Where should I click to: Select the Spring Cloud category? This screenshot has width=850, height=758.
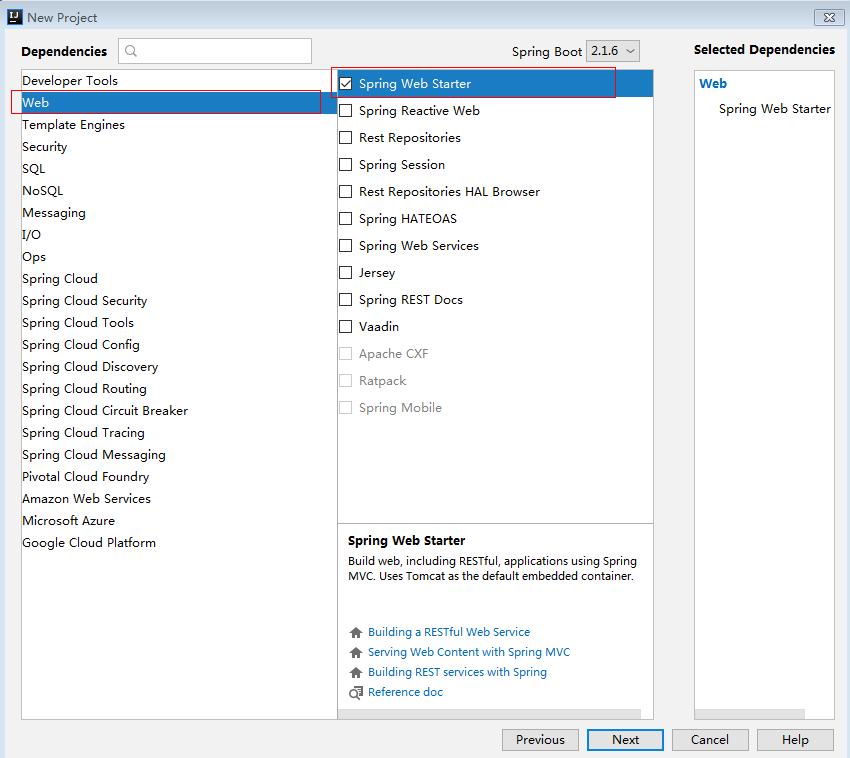click(x=179, y=279)
